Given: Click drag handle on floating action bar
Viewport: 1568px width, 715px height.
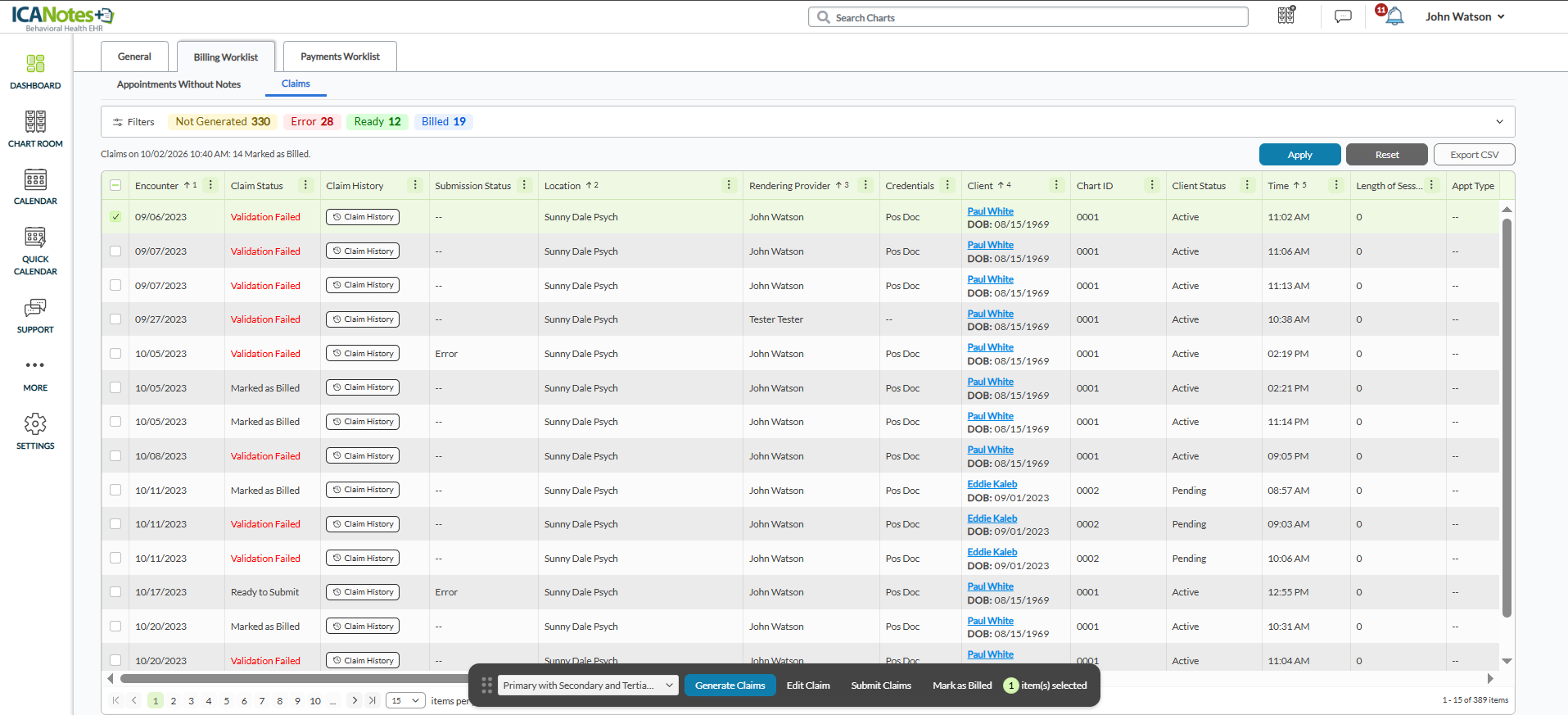Looking at the screenshot, I should [x=486, y=686].
